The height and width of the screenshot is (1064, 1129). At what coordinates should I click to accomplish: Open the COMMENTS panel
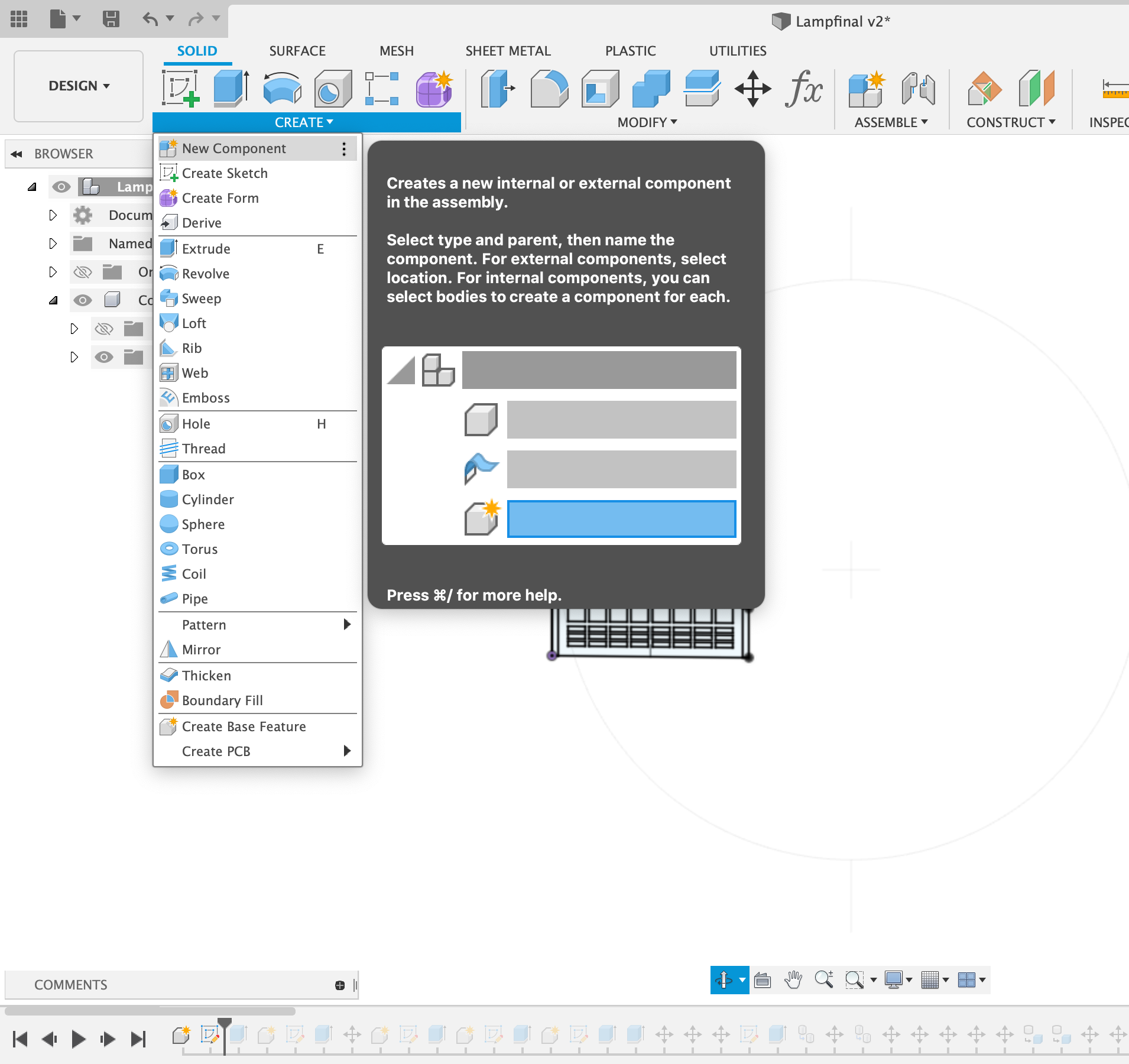click(x=70, y=984)
